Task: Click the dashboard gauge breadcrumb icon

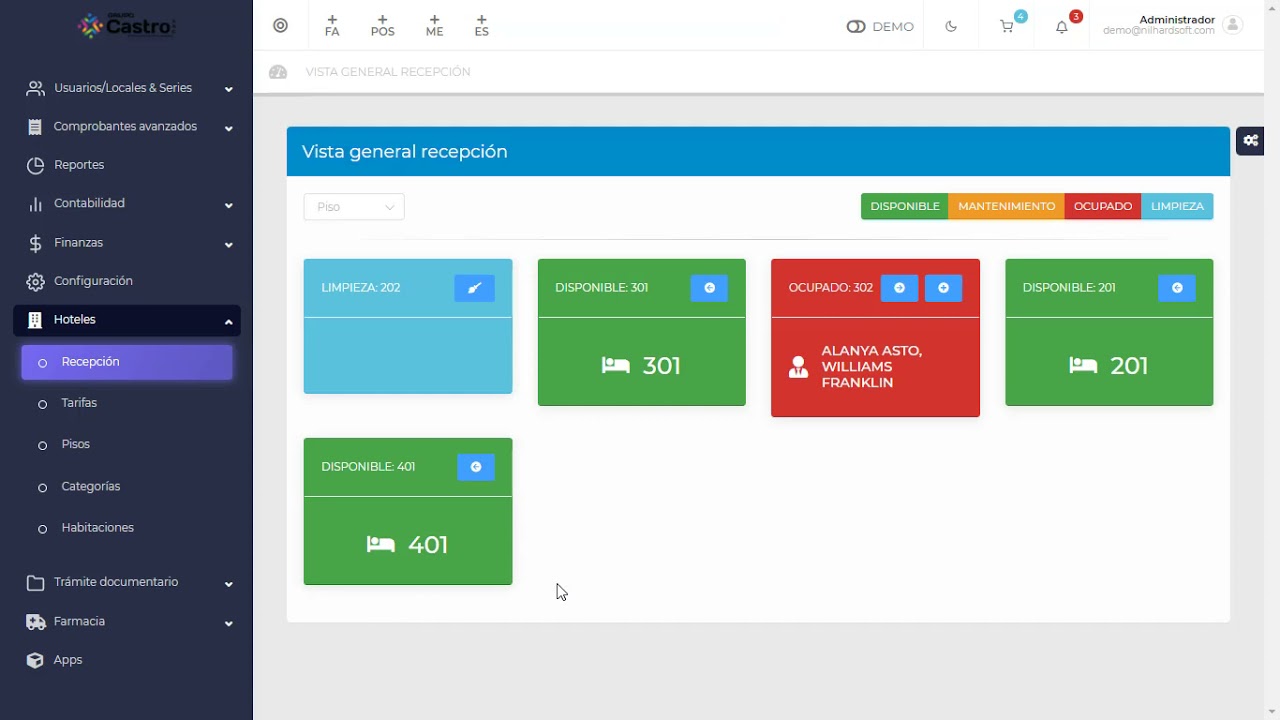Action: pos(278,72)
